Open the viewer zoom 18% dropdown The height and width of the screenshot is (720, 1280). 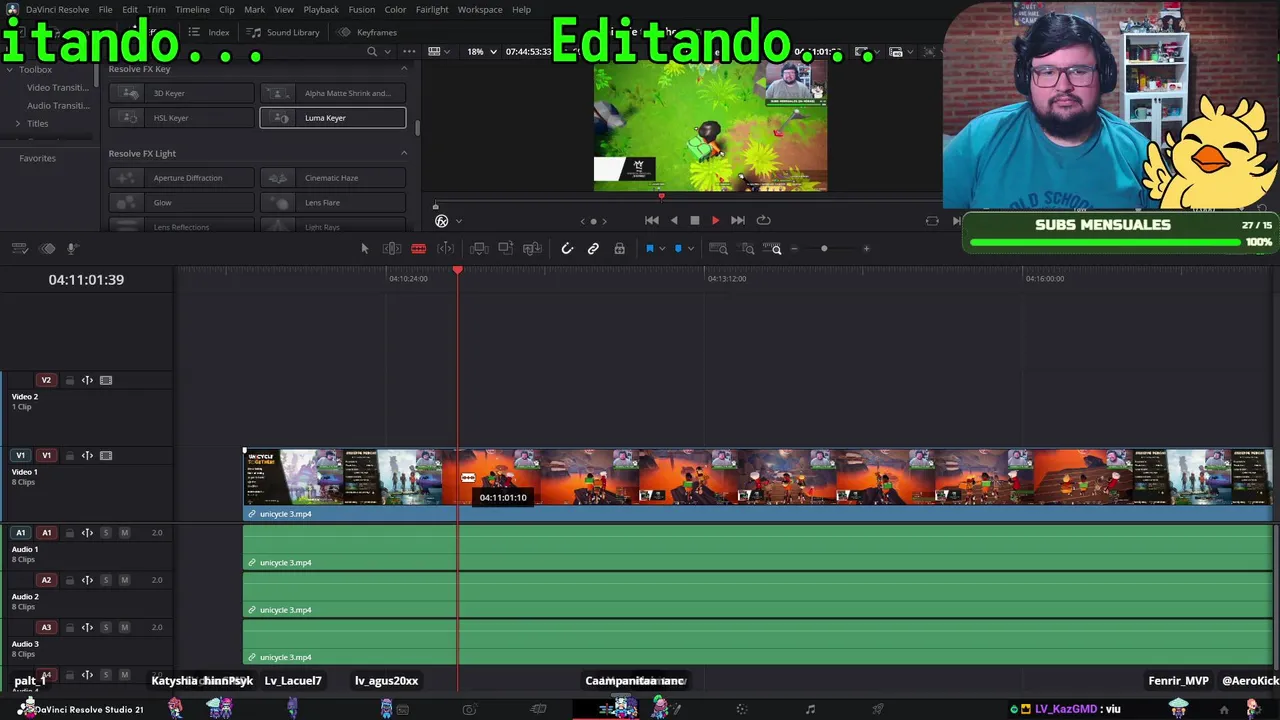click(x=482, y=52)
